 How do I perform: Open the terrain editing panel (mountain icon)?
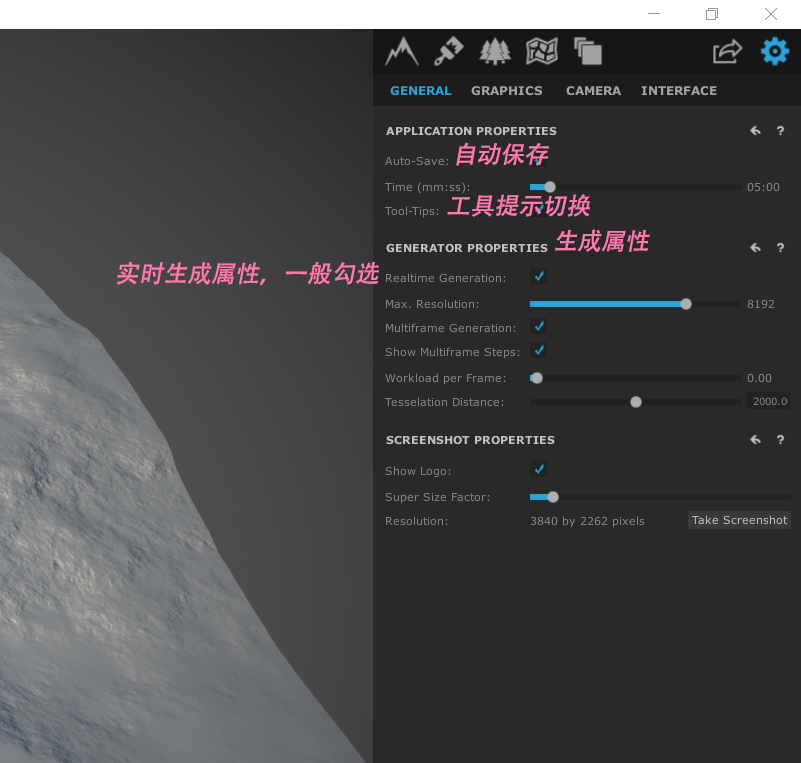401,51
